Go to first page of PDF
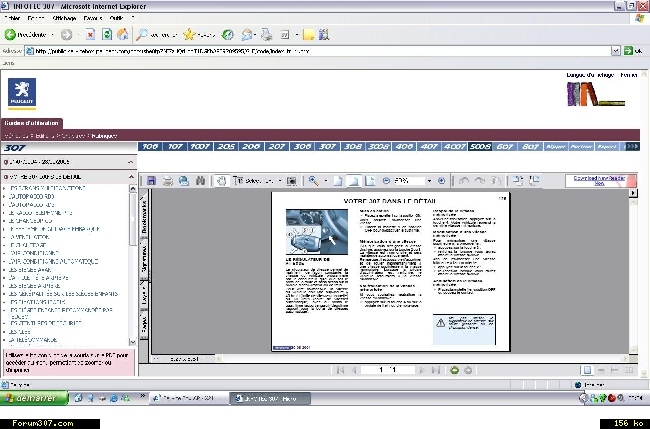This screenshot has width=650, height=429. (340, 370)
